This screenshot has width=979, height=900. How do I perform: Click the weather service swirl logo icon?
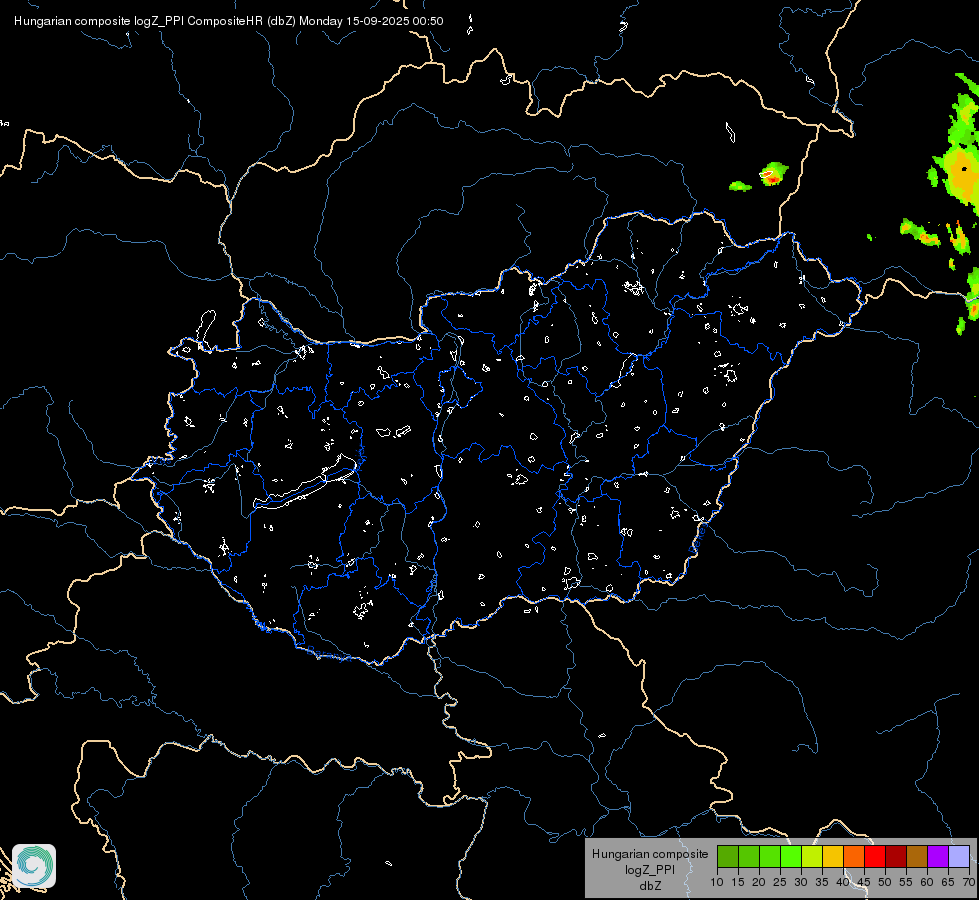(x=34, y=866)
